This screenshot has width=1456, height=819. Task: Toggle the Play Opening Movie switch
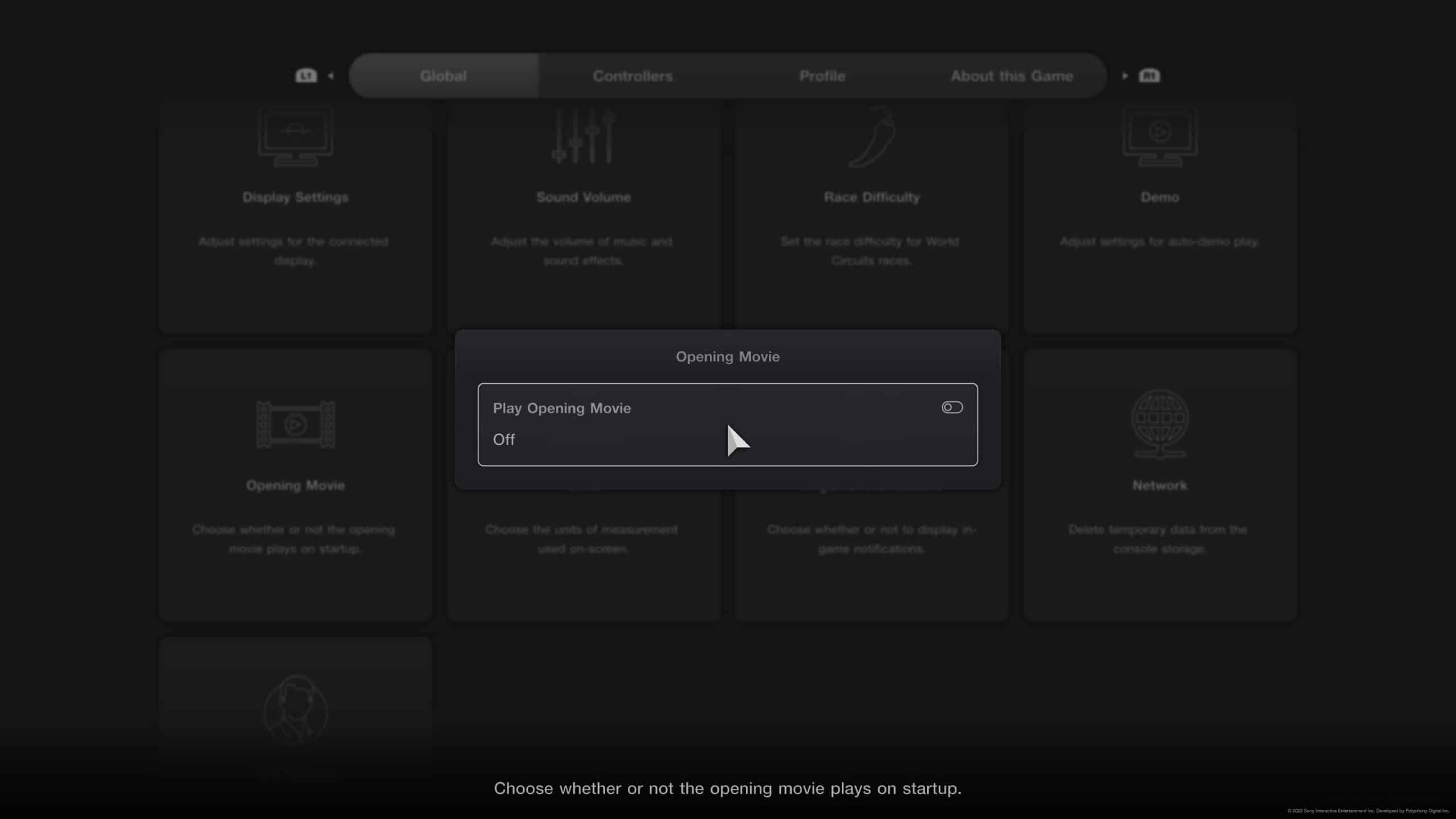coord(952,407)
